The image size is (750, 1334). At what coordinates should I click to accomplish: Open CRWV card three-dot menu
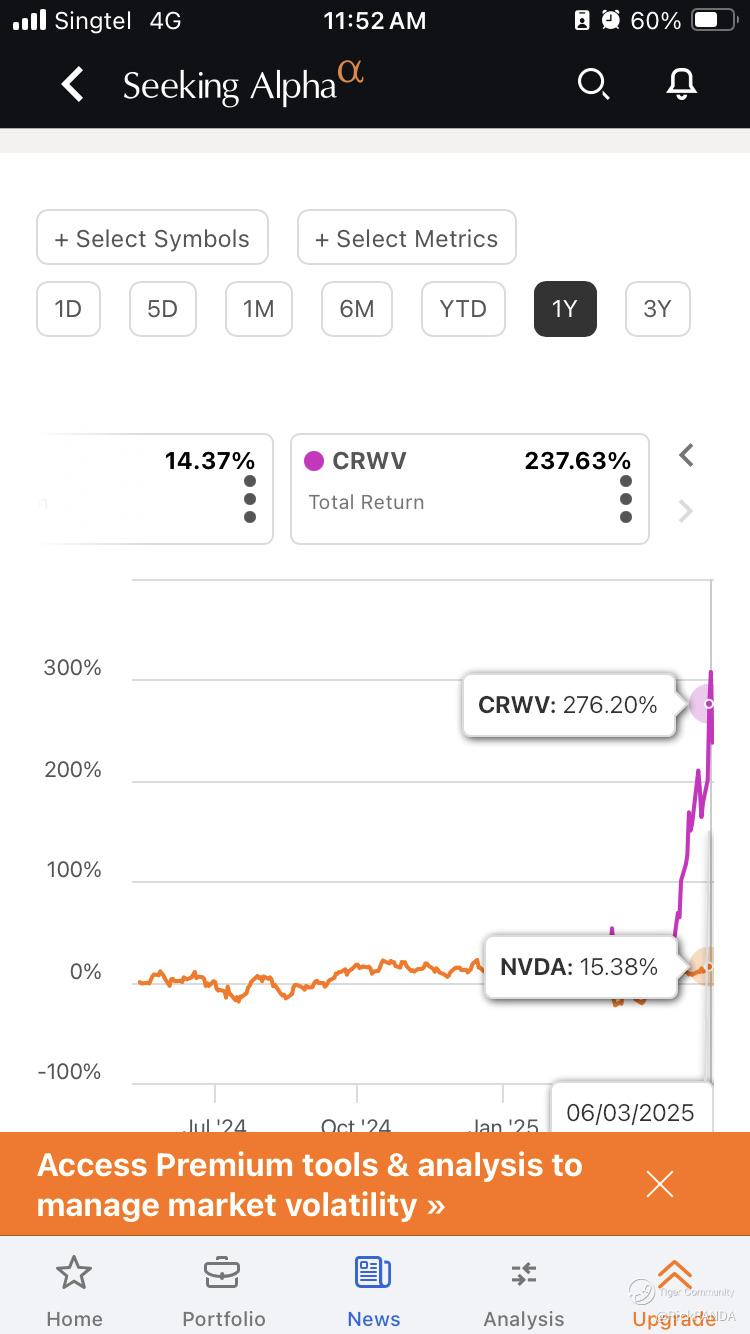pyautogui.click(x=626, y=499)
